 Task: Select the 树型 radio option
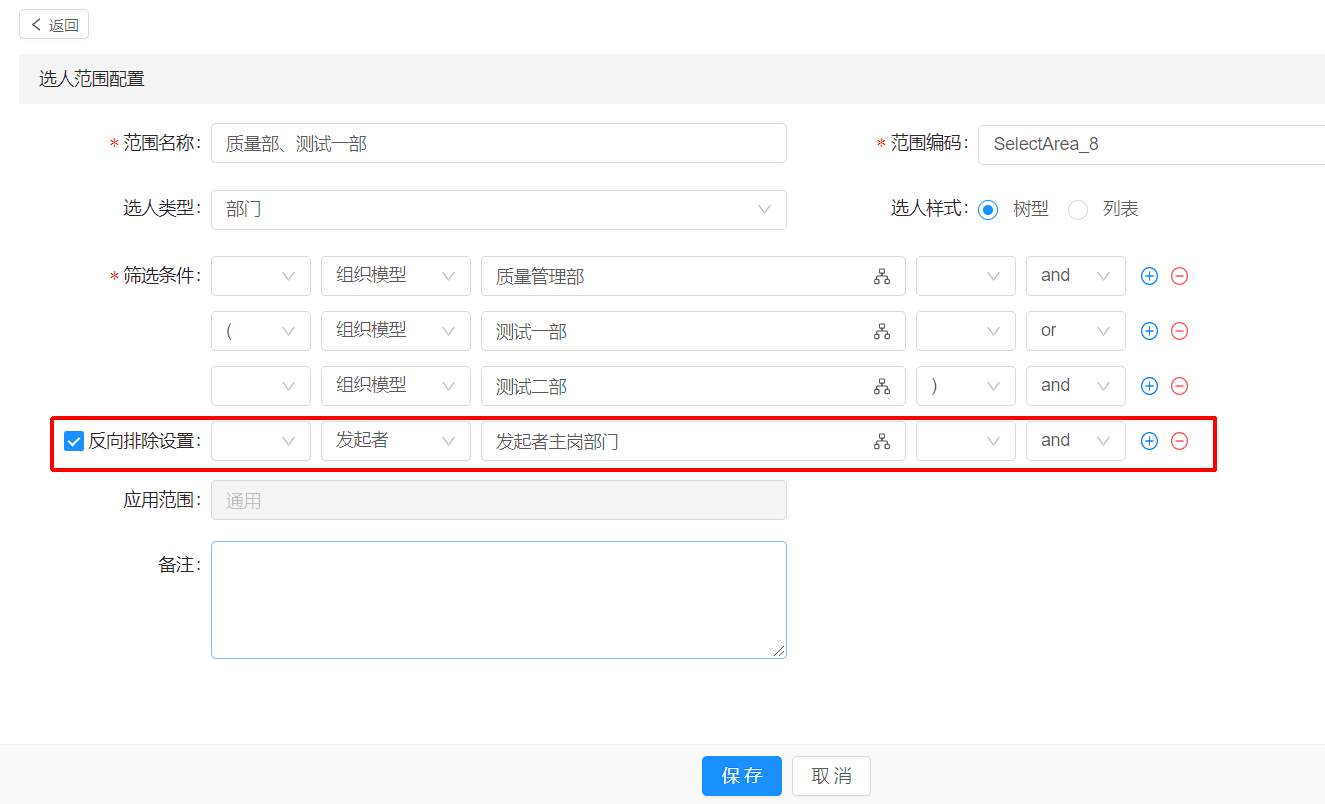(988, 210)
